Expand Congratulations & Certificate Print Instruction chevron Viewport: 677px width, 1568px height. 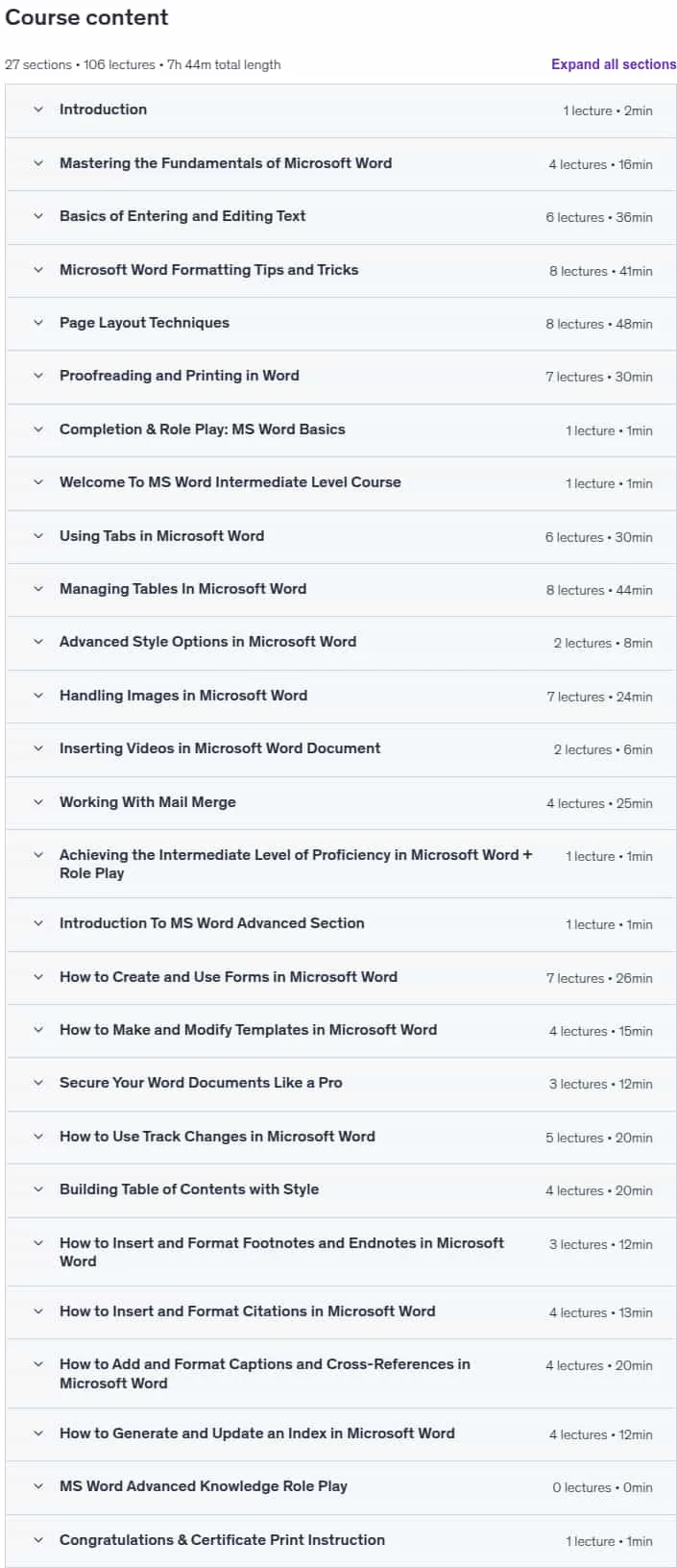pyautogui.click(x=38, y=1540)
